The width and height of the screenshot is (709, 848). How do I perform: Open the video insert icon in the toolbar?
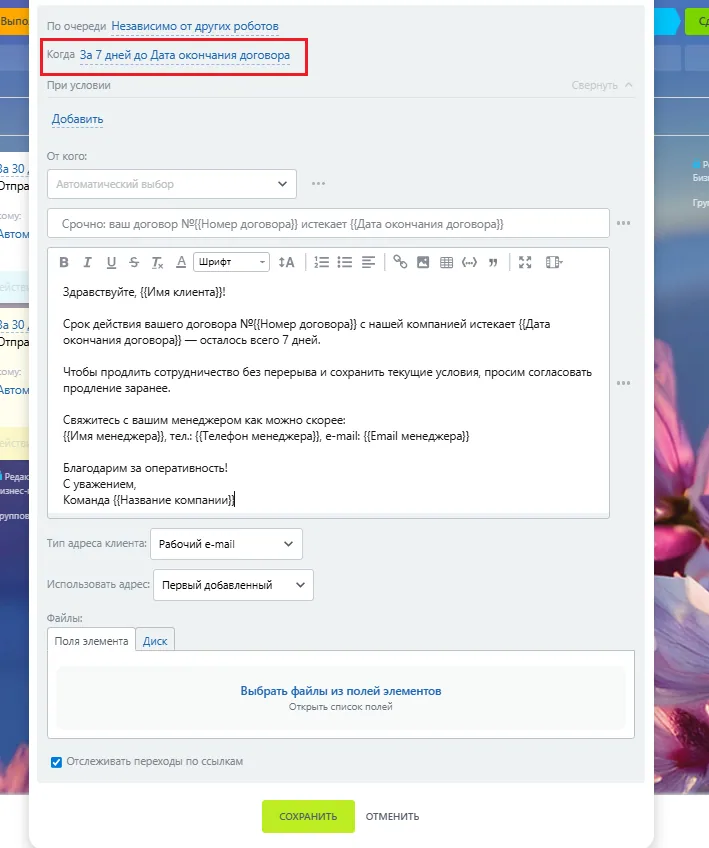coord(554,262)
